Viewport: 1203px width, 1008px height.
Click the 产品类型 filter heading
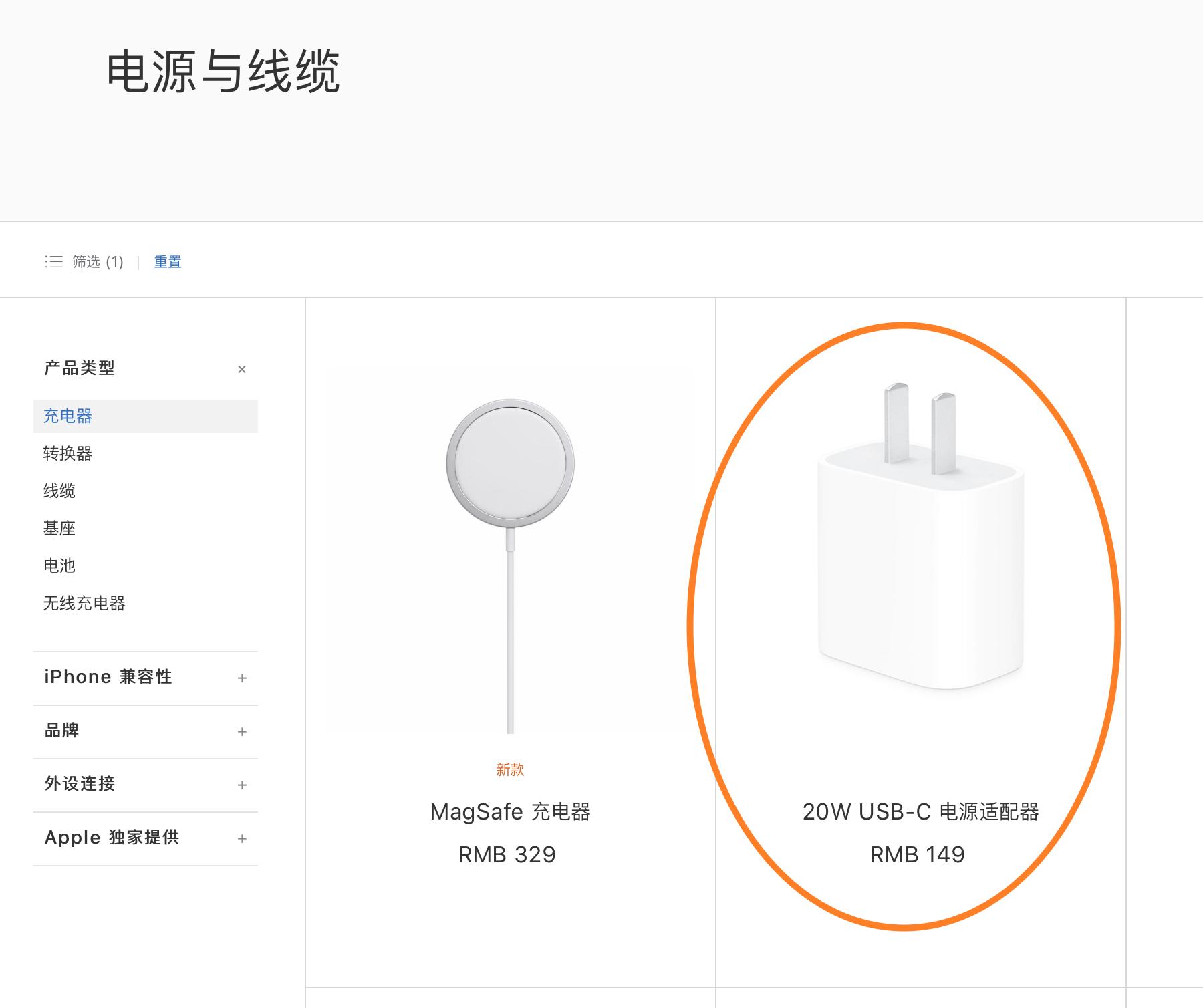80,368
